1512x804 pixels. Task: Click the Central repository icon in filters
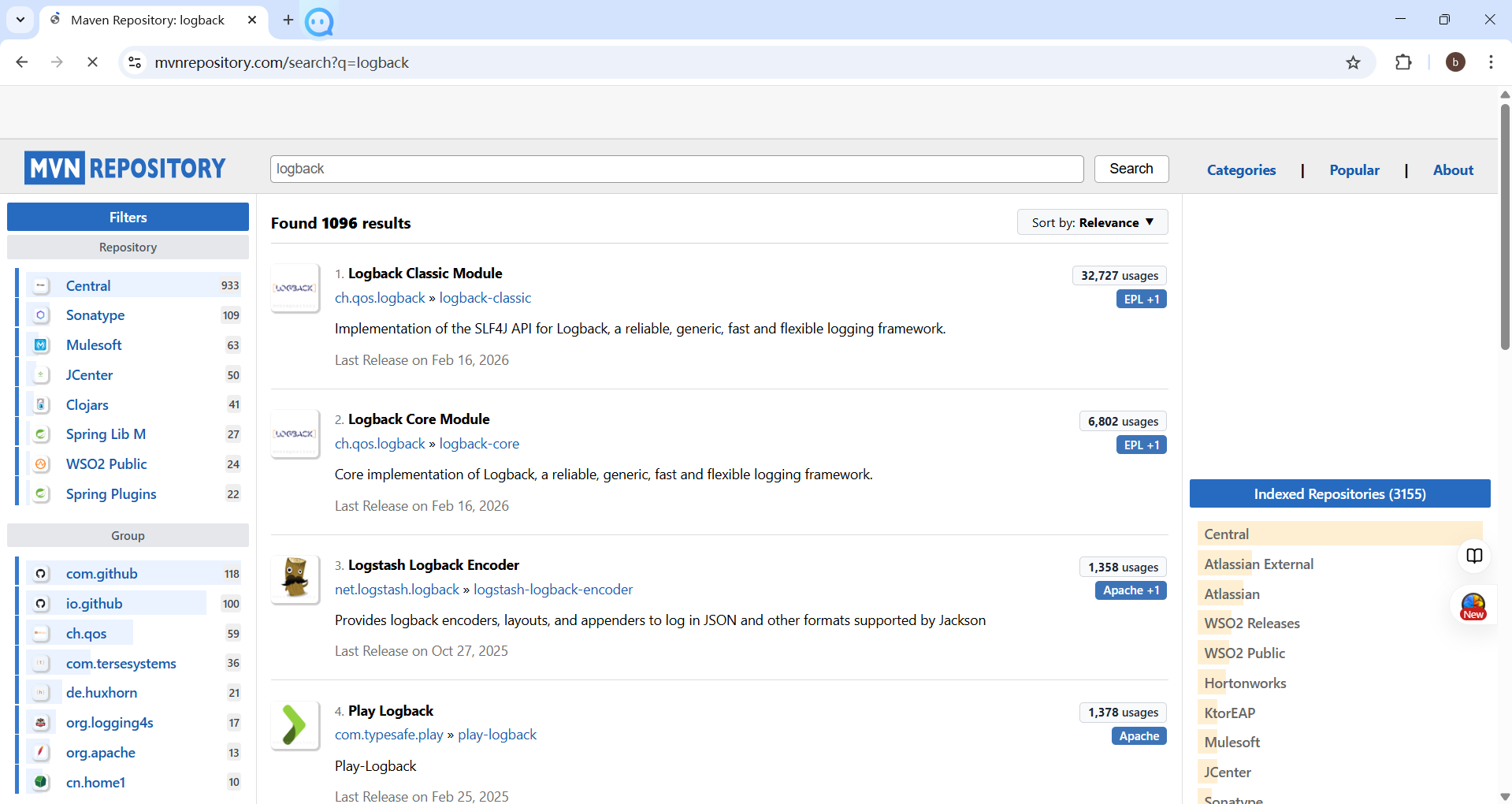[41, 285]
